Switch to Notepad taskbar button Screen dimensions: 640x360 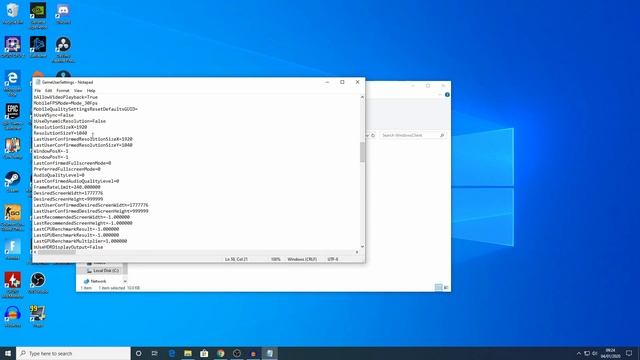coord(269,353)
